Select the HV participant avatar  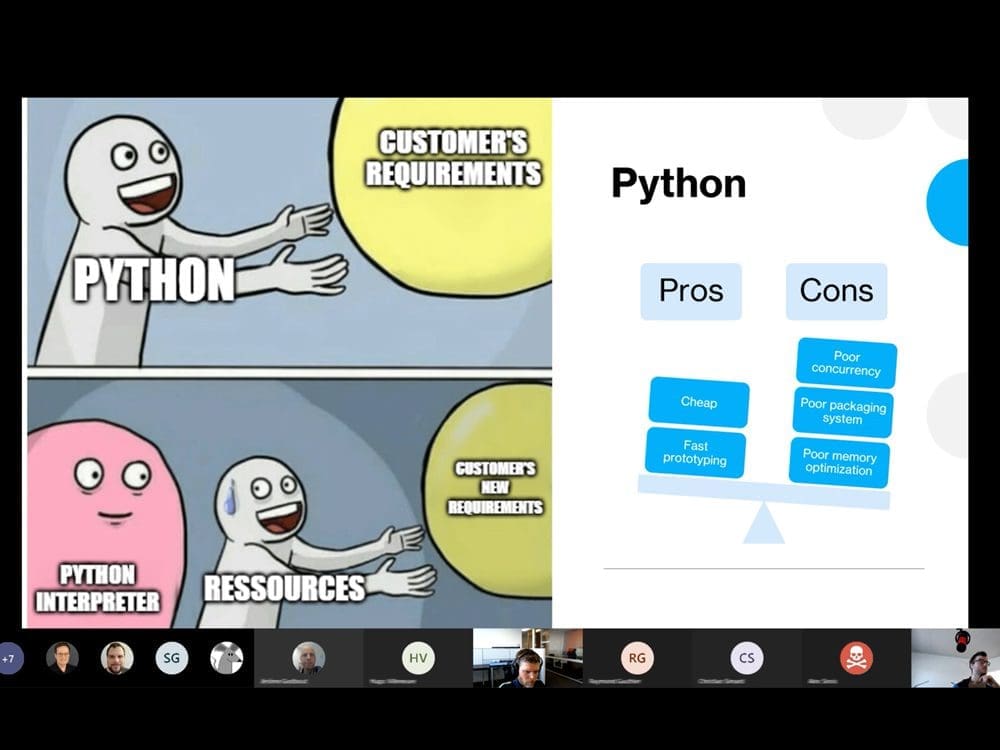click(x=417, y=657)
